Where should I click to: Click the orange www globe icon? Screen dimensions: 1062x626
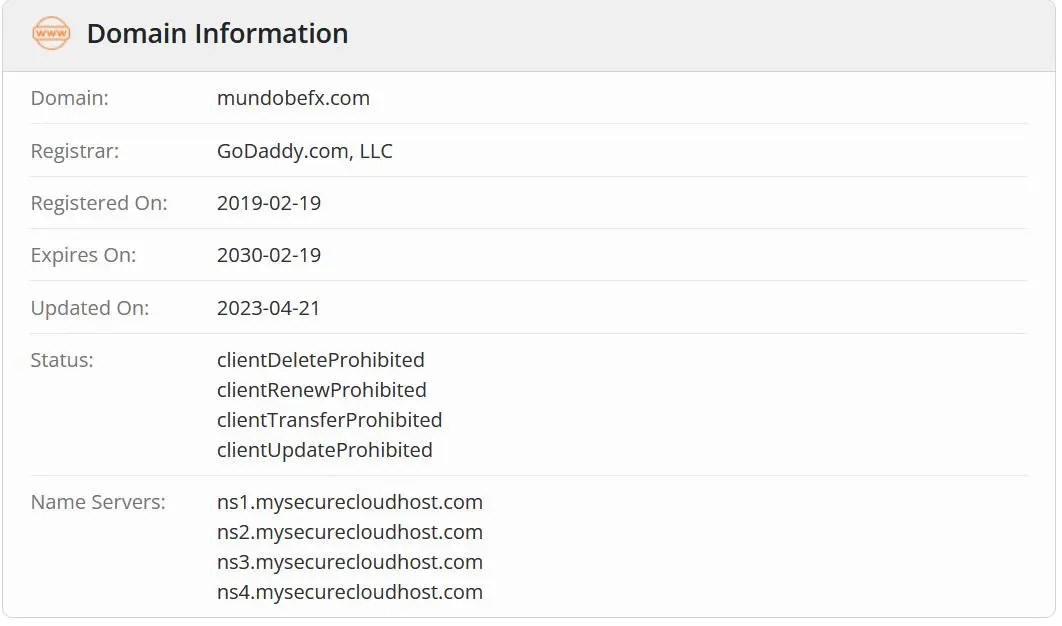click(x=51, y=33)
